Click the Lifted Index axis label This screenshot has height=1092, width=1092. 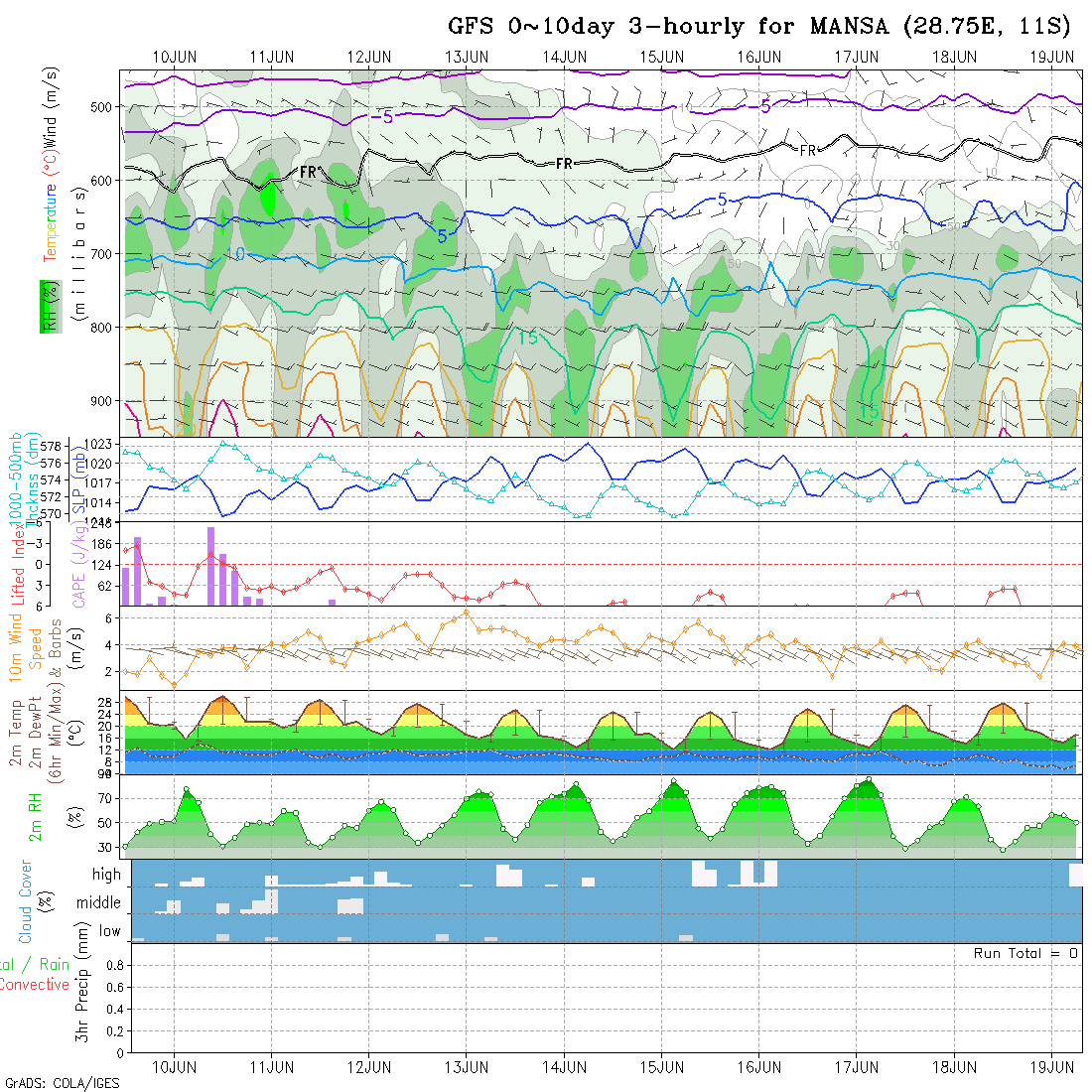click(18, 565)
